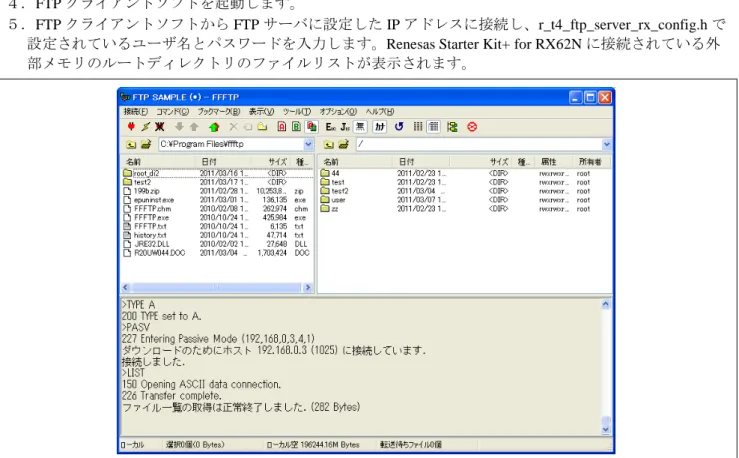Screen dimensions: 739x458
Task: Open the オプション(O) menu
Action: (x=338, y=112)
